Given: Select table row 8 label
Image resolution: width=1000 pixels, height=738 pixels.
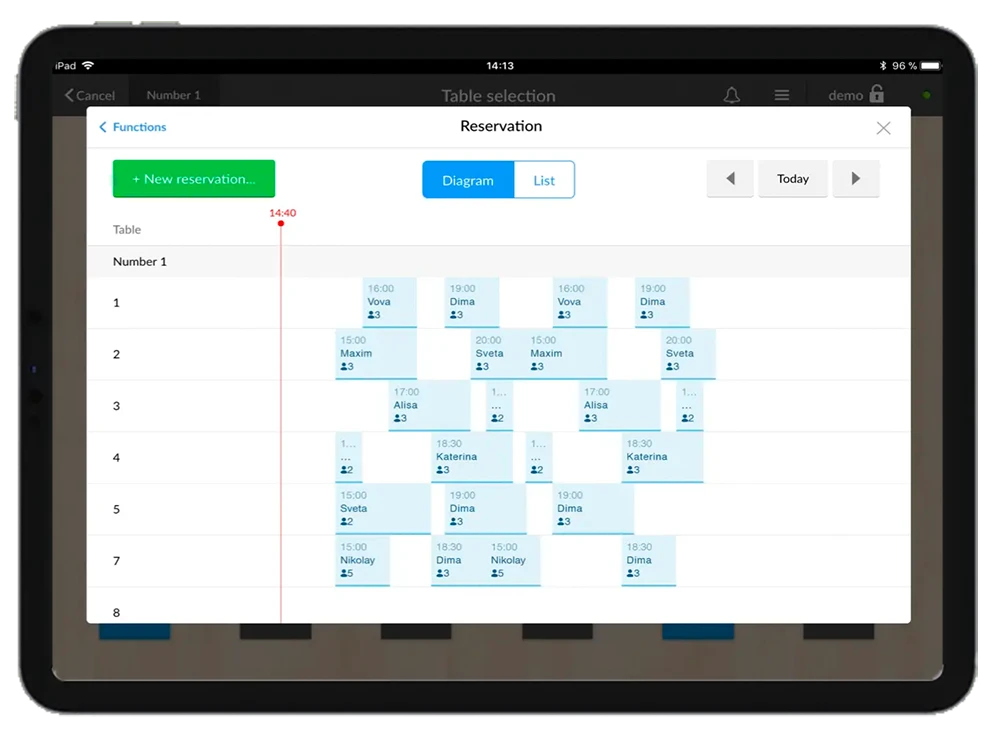Looking at the screenshot, I should 116,612.
